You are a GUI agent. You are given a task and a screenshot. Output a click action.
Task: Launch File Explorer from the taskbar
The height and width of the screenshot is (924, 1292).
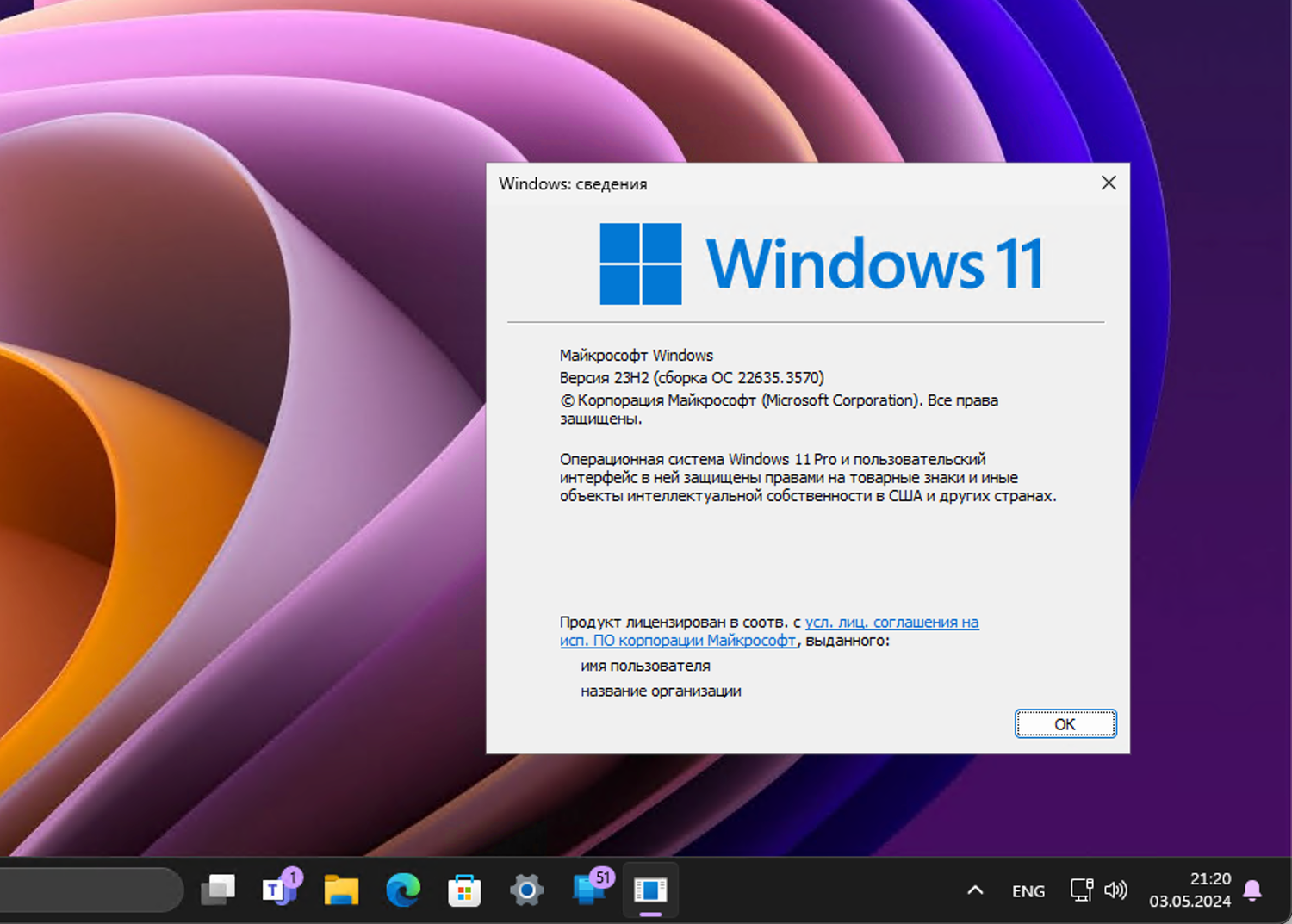341,890
